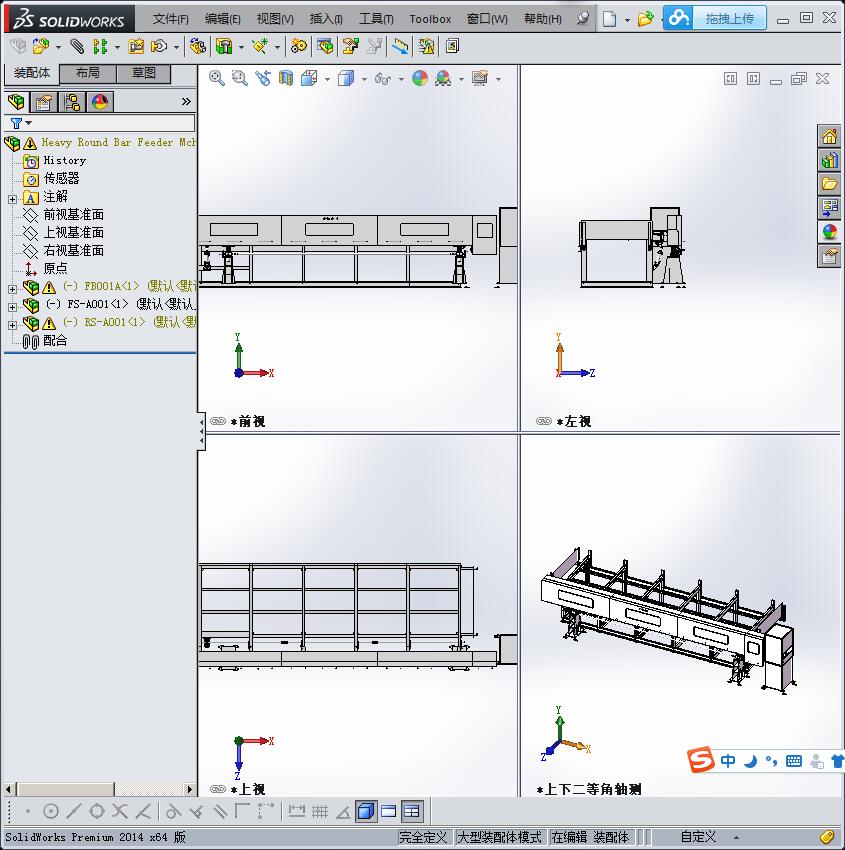Open the 文件(F) menu
Viewport: 845px width, 850px height.
pyautogui.click(x=171, y=19)
